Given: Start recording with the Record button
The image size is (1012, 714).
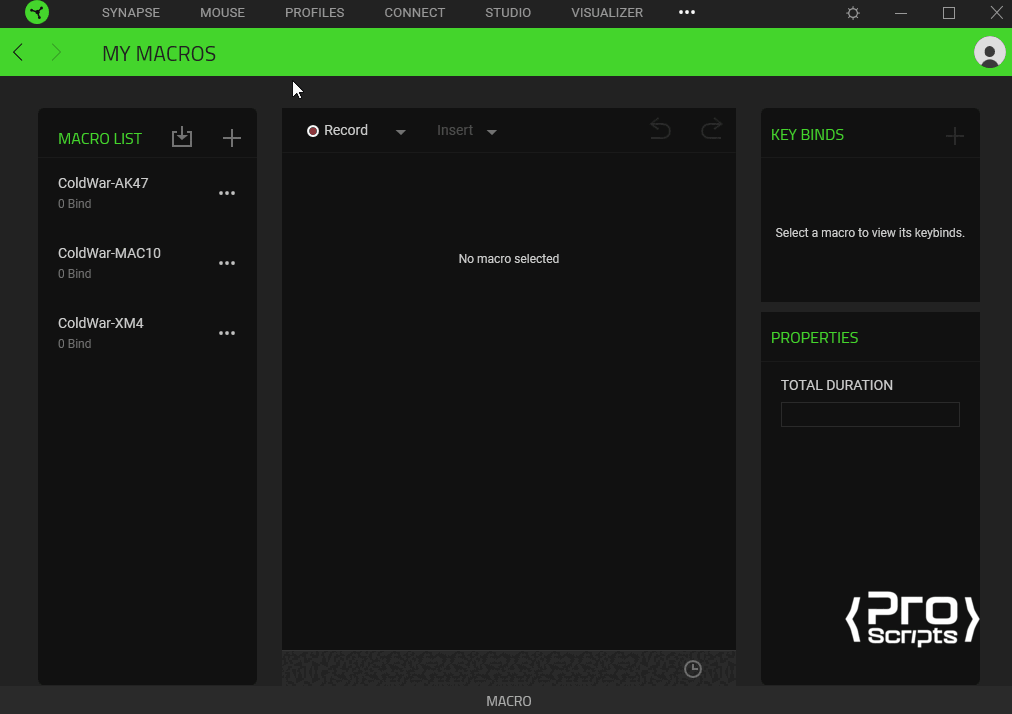Looking at the screenshot, I should pos(338,131).
